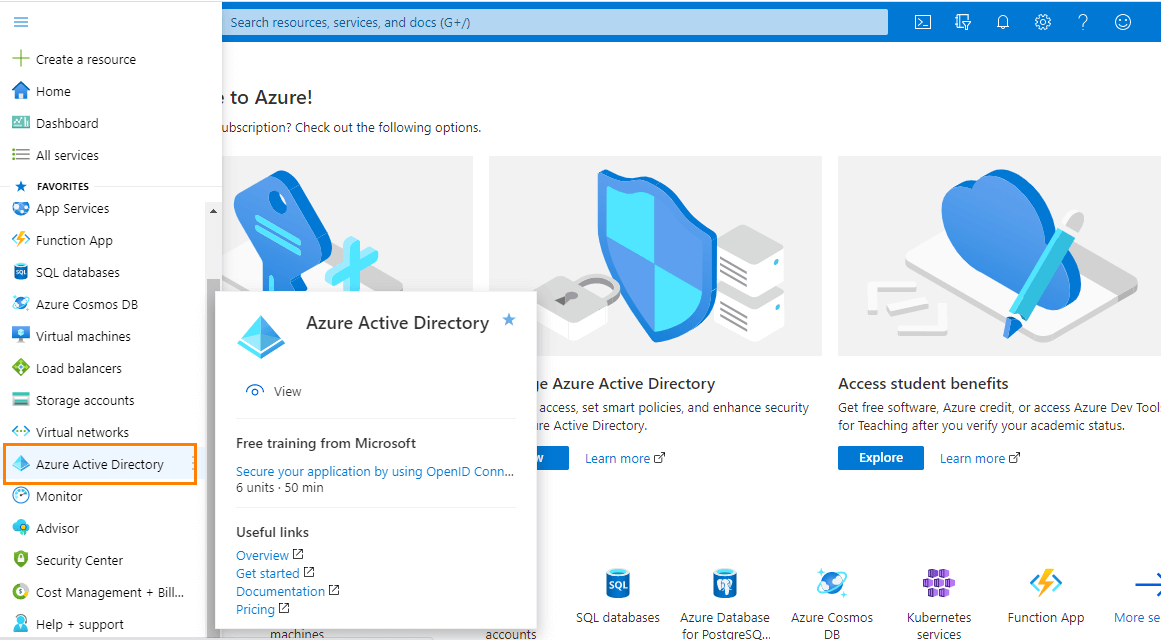Open Virtual machines from favorites

[81, 335]
